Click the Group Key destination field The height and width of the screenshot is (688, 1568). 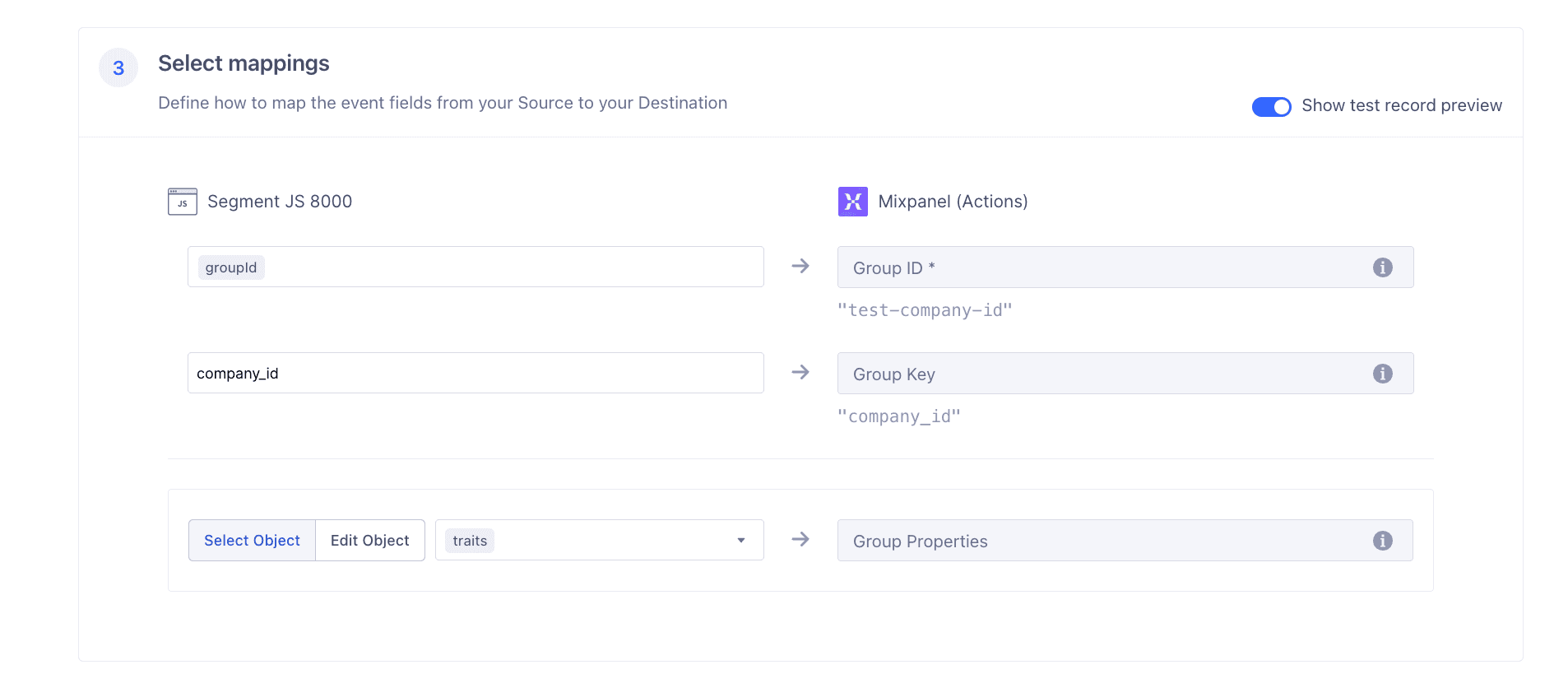coord(1102,374)
